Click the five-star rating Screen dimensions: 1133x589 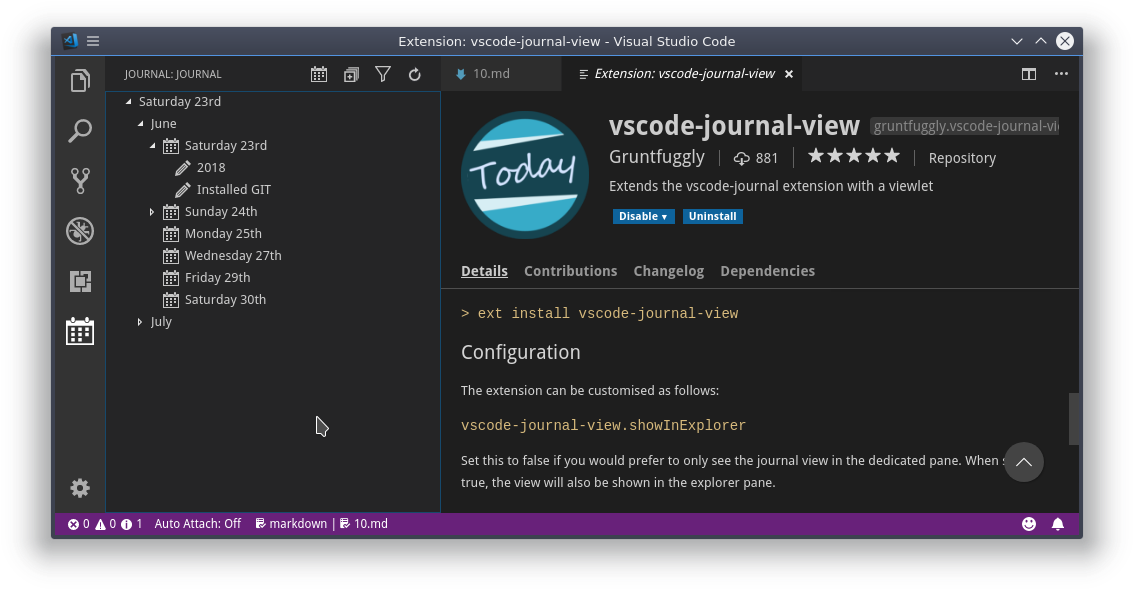(x=853, y=156)
